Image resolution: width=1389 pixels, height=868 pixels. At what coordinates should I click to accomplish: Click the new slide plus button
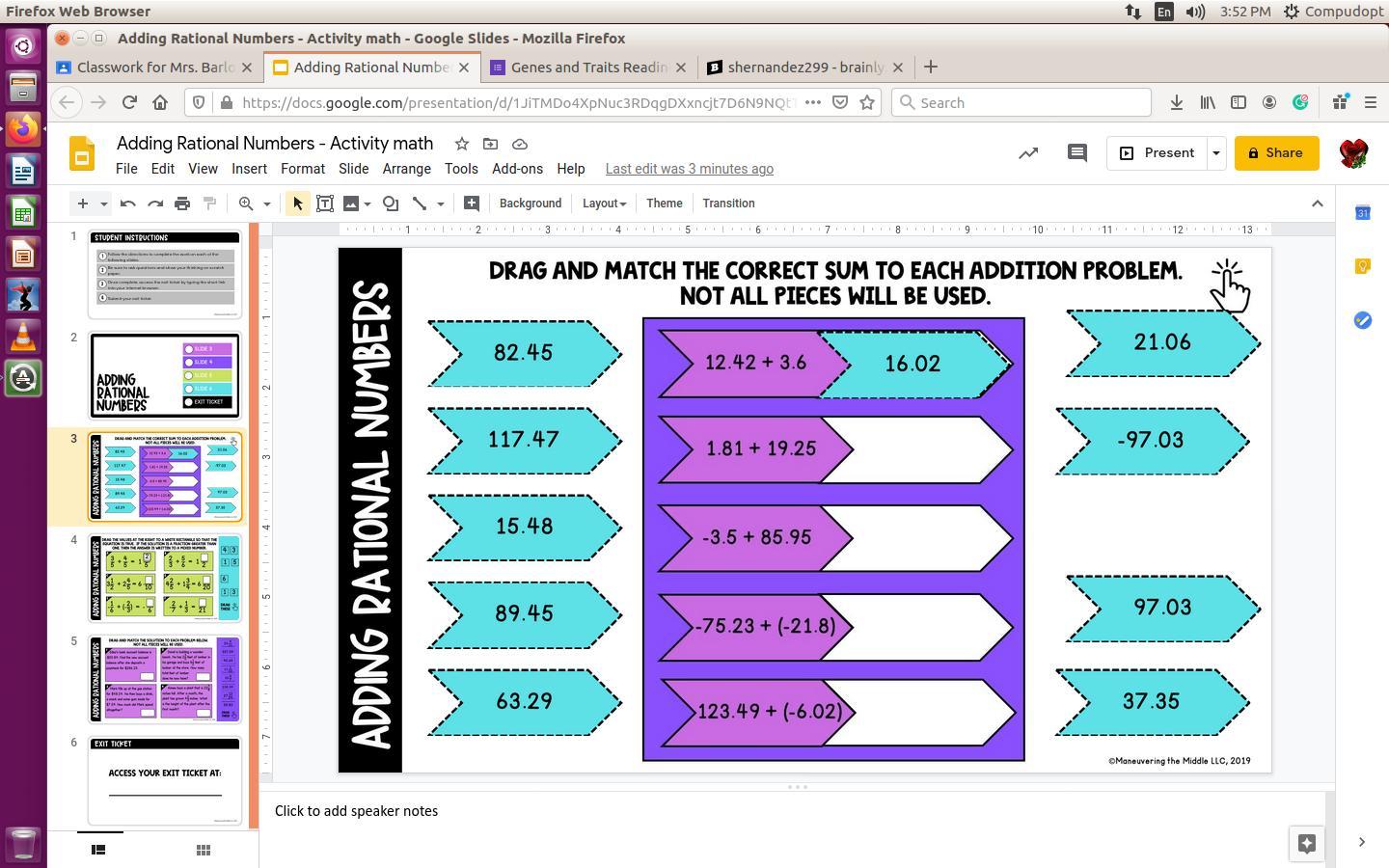pyautogui.click(x=83, y=203)
